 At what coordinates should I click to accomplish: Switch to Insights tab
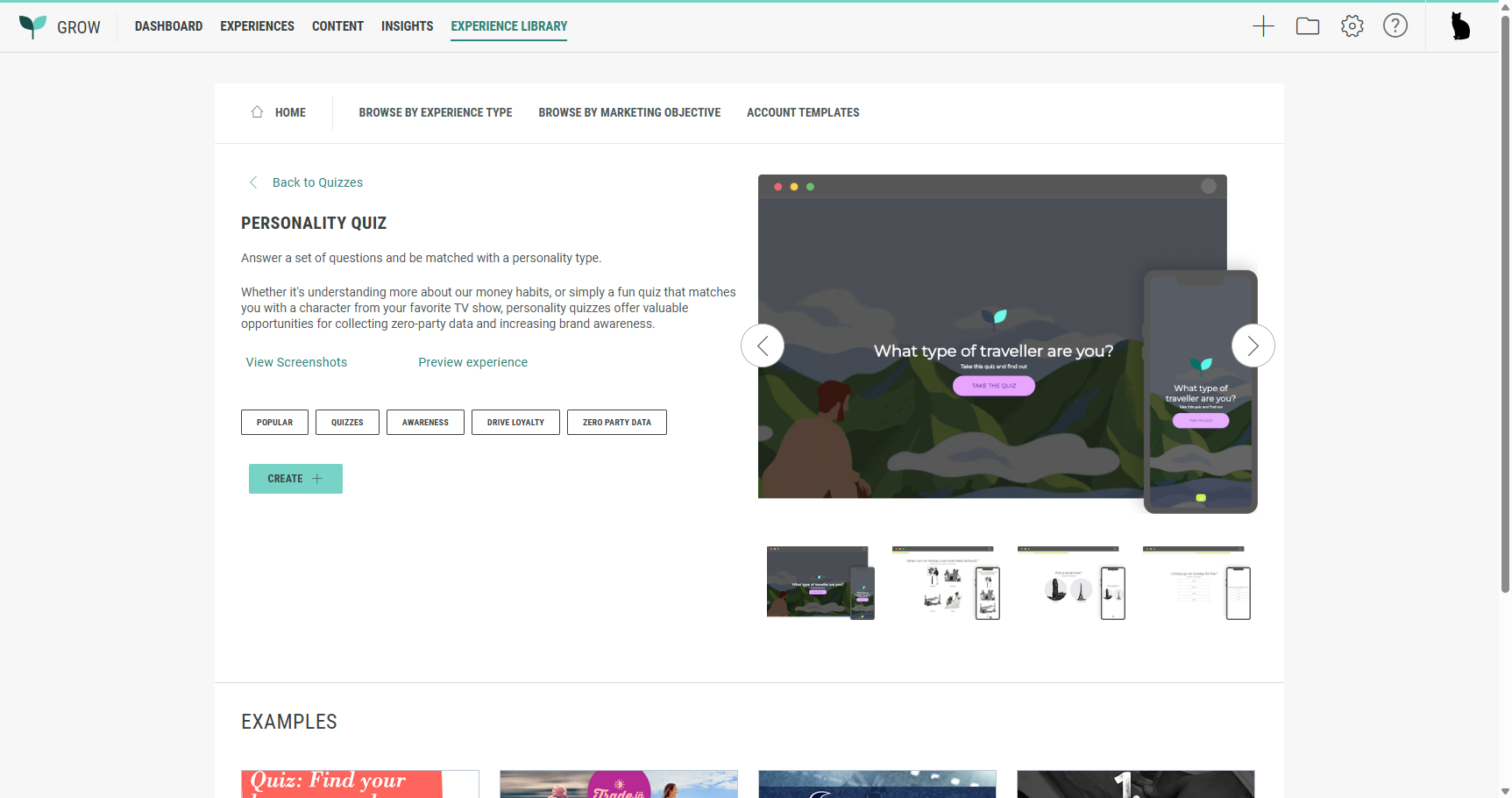click(x=407, y=26)
